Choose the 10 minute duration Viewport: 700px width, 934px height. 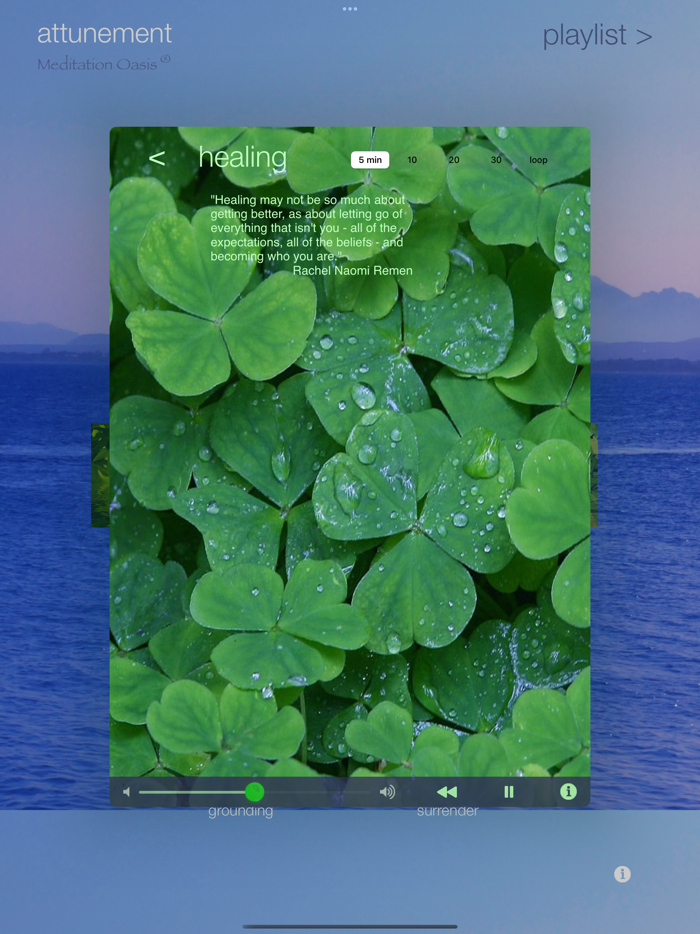click(412, 160)
